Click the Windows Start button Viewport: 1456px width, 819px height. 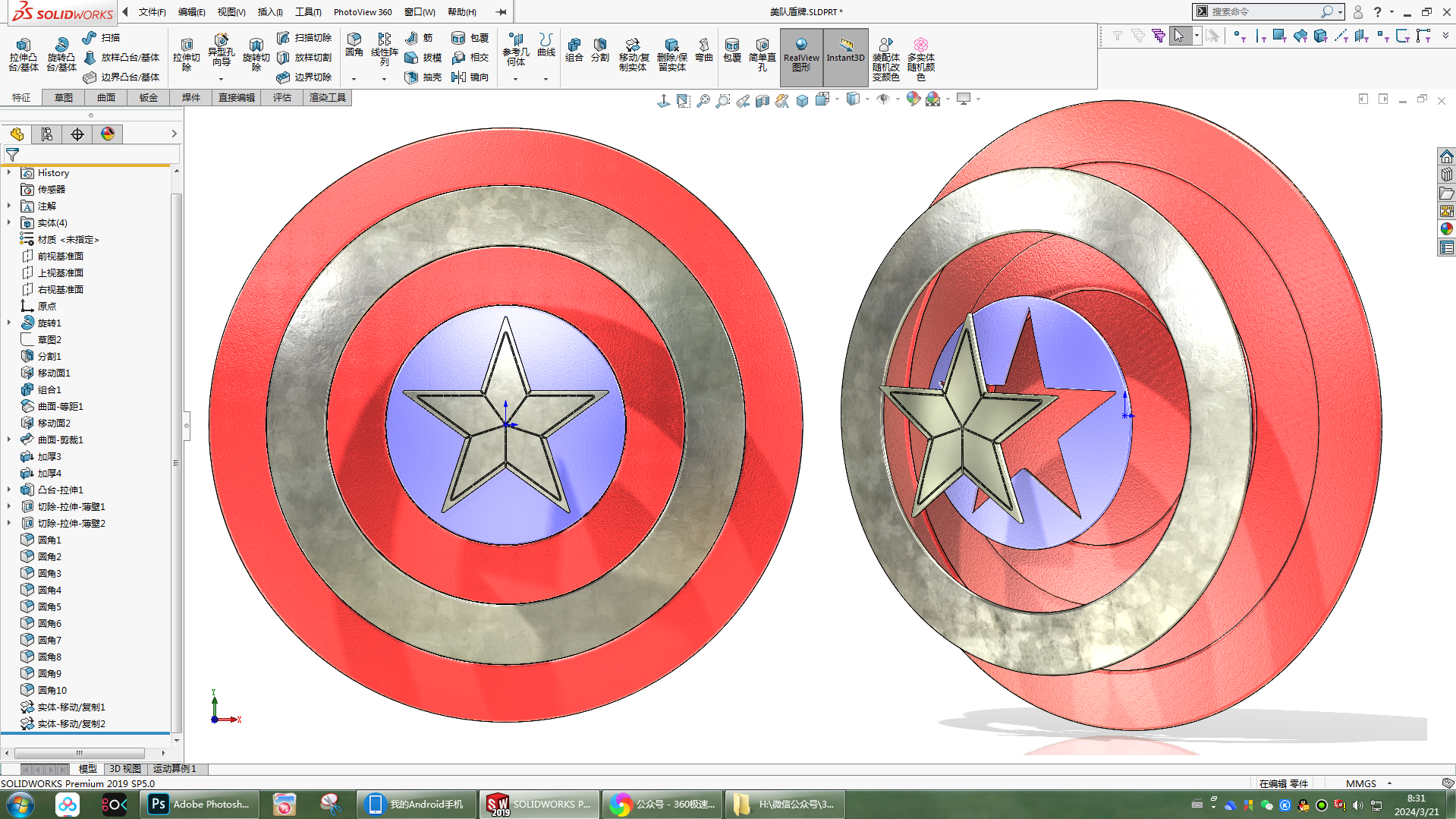coord(20,805)
